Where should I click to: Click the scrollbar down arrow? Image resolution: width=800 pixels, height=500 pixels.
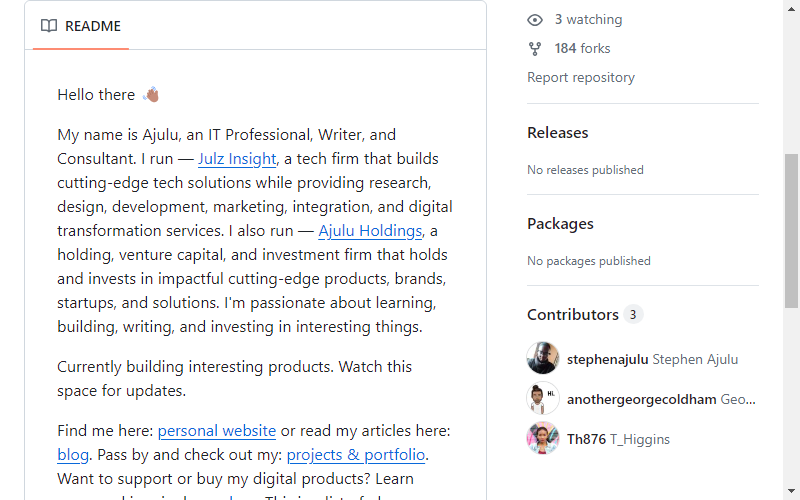click(x=791, y=491)
